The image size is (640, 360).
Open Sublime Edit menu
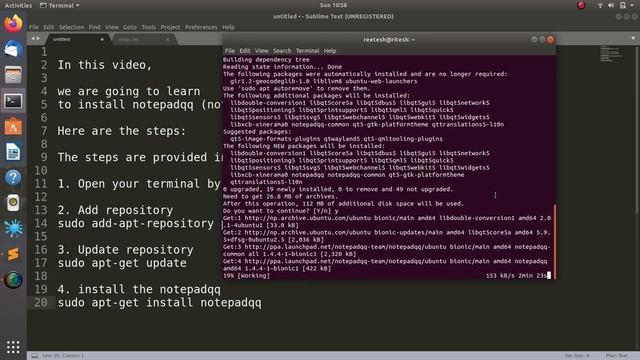click(x=49, y=27)
